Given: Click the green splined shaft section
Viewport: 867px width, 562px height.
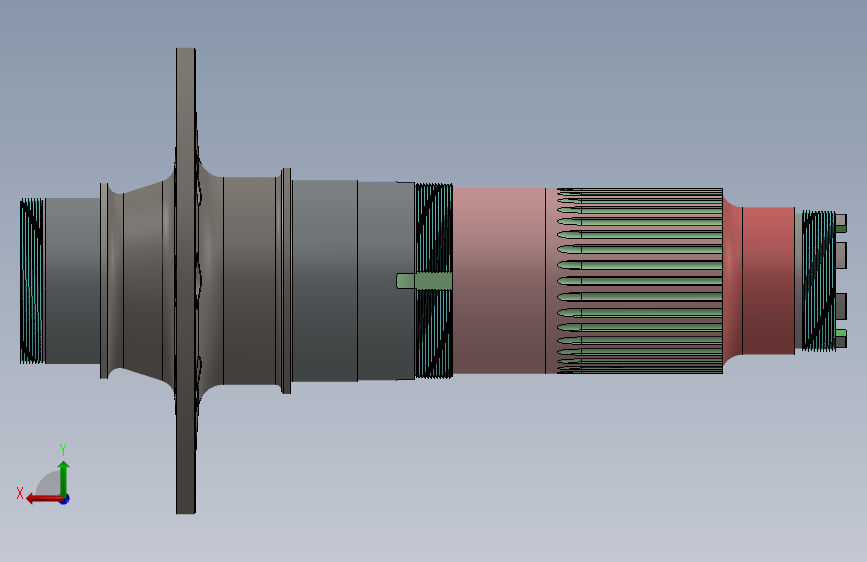Looking at the screenshot, I should [x=640, y=281].
